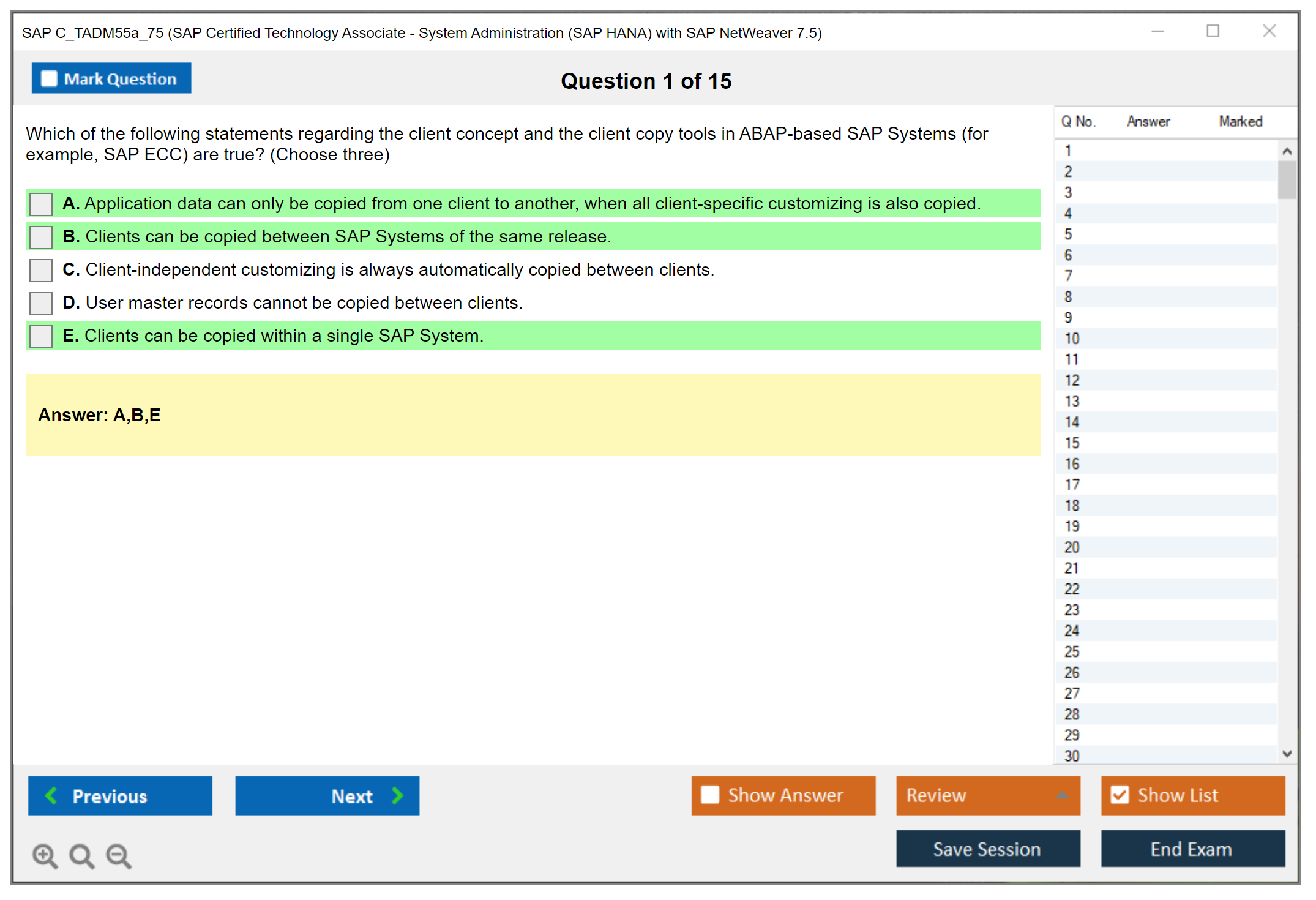Toggle the Mark Question checkbox
This screenshot has height=900, width=1316.
[49, 78]
